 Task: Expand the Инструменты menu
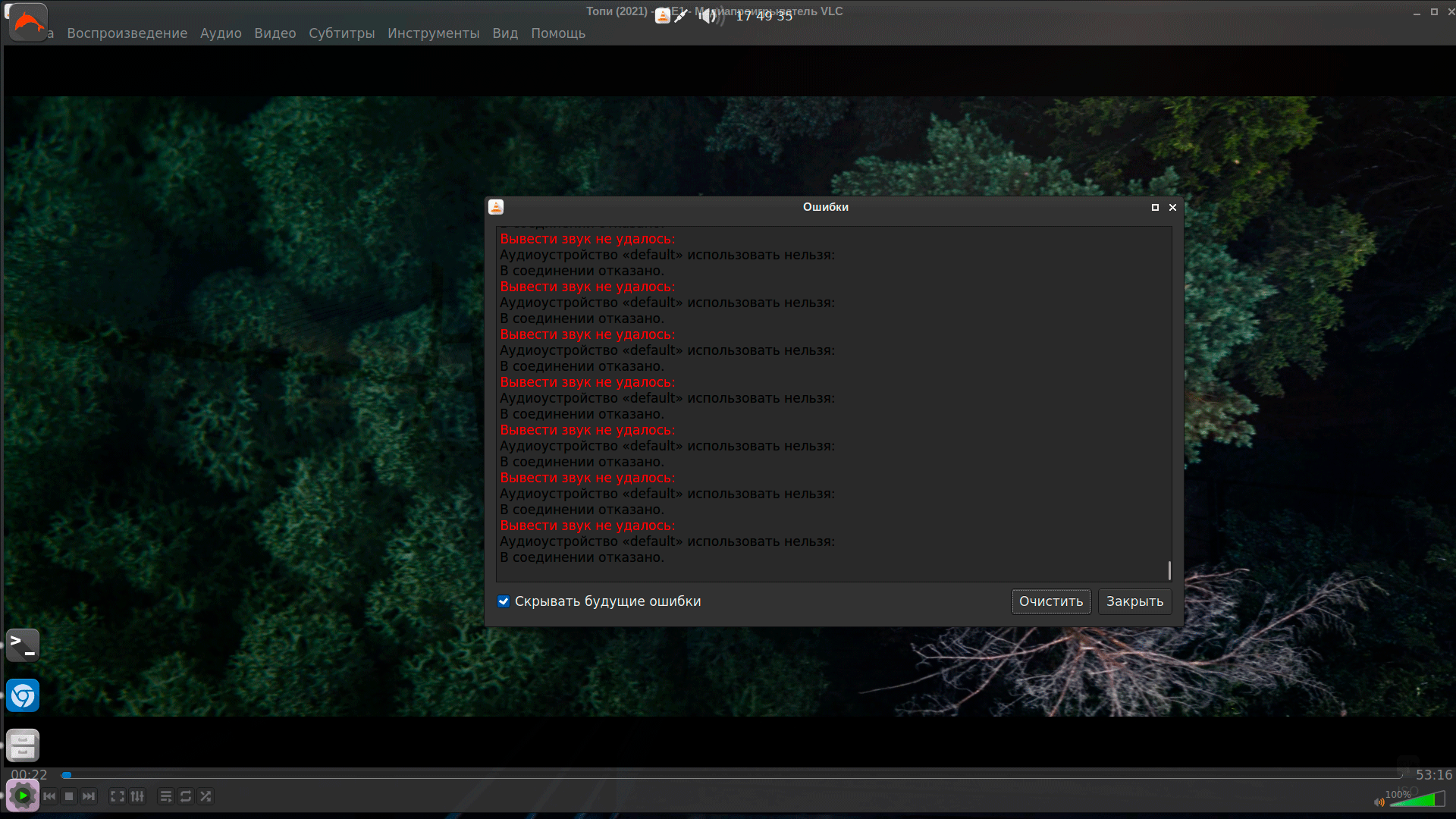(x=433, y=33)
